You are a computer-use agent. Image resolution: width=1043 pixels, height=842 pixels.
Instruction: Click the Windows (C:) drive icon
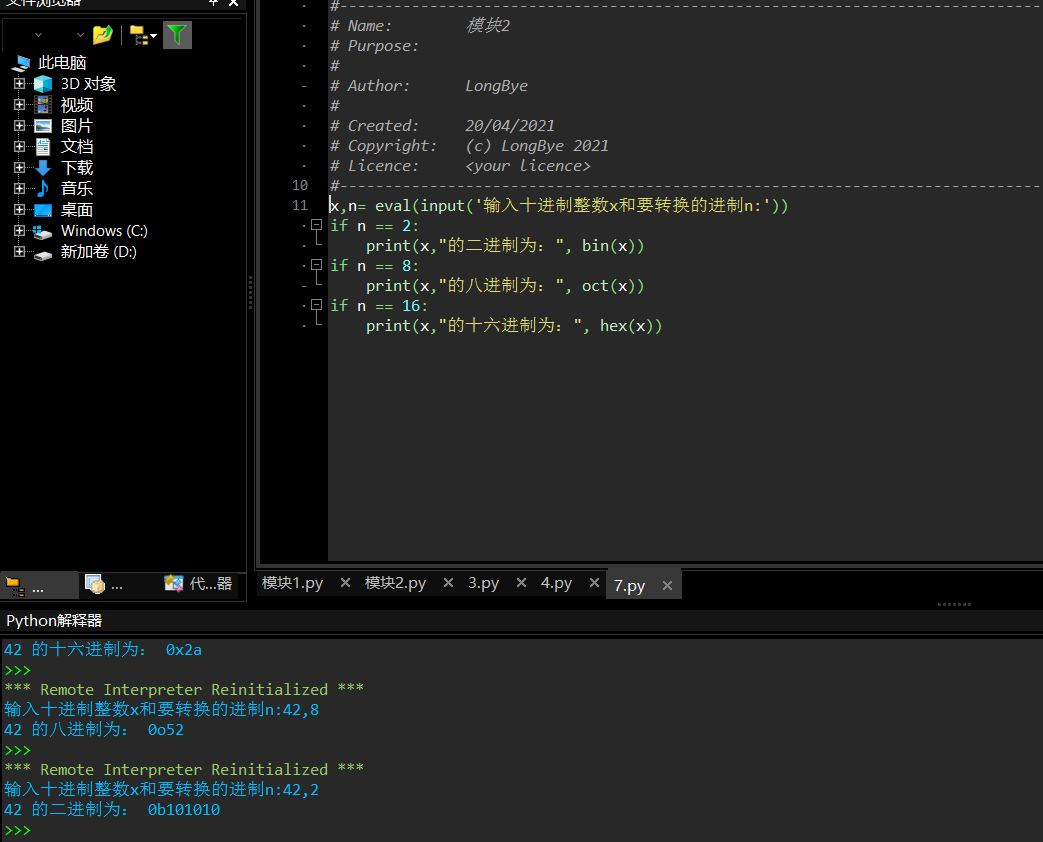point(43,231)
